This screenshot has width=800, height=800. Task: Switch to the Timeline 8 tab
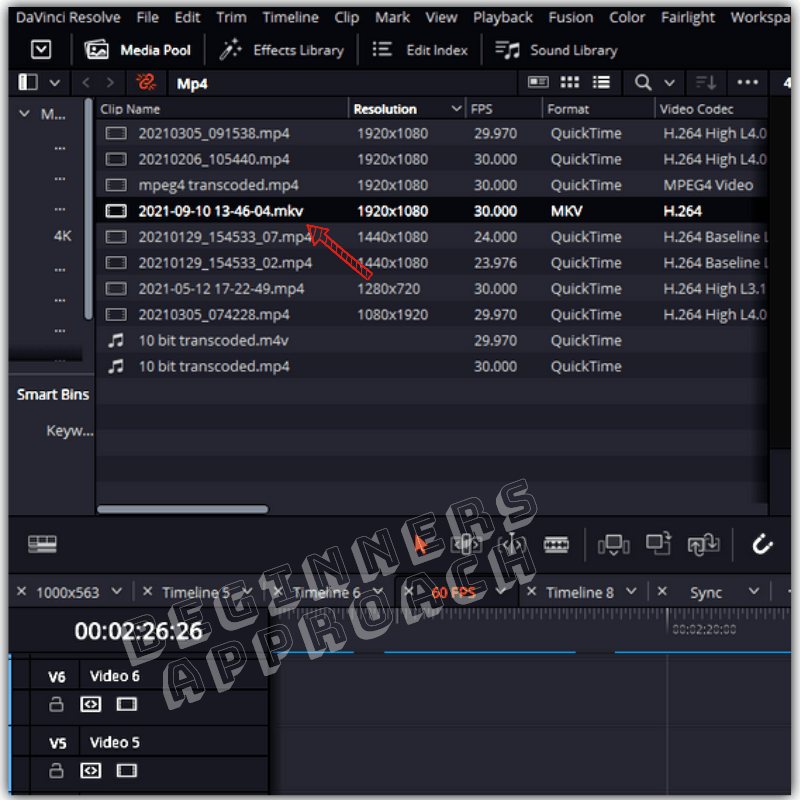coord(581,591)
